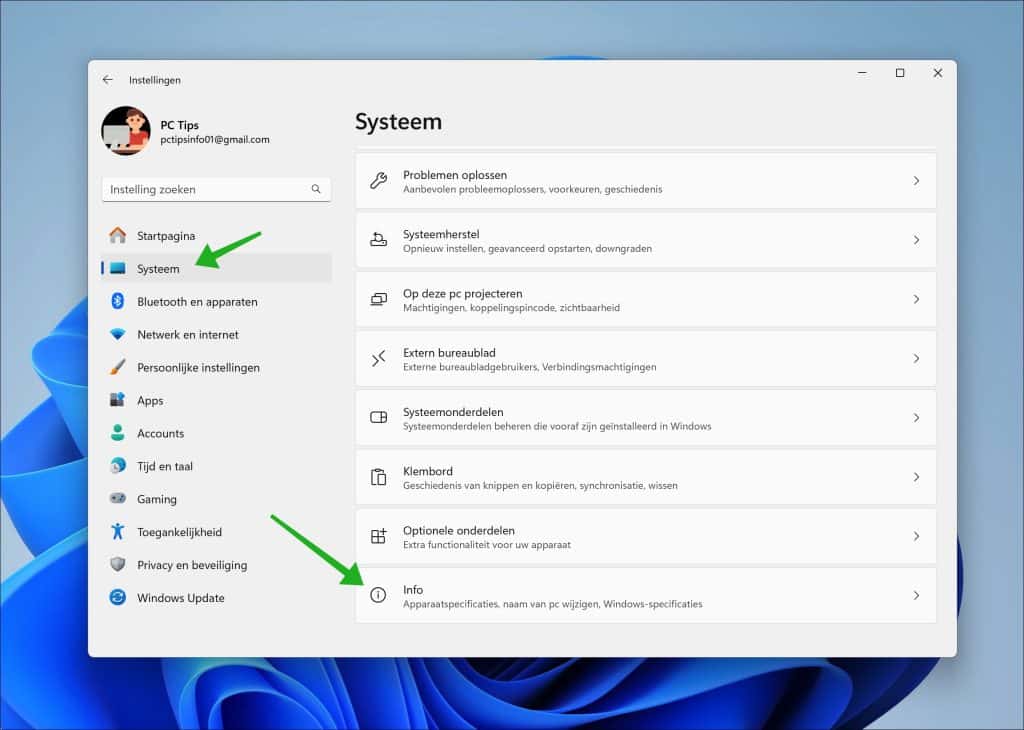Click the Bluetooth icon in sidebar
The image size is (1024, 730).
click(x=118, y=301)
